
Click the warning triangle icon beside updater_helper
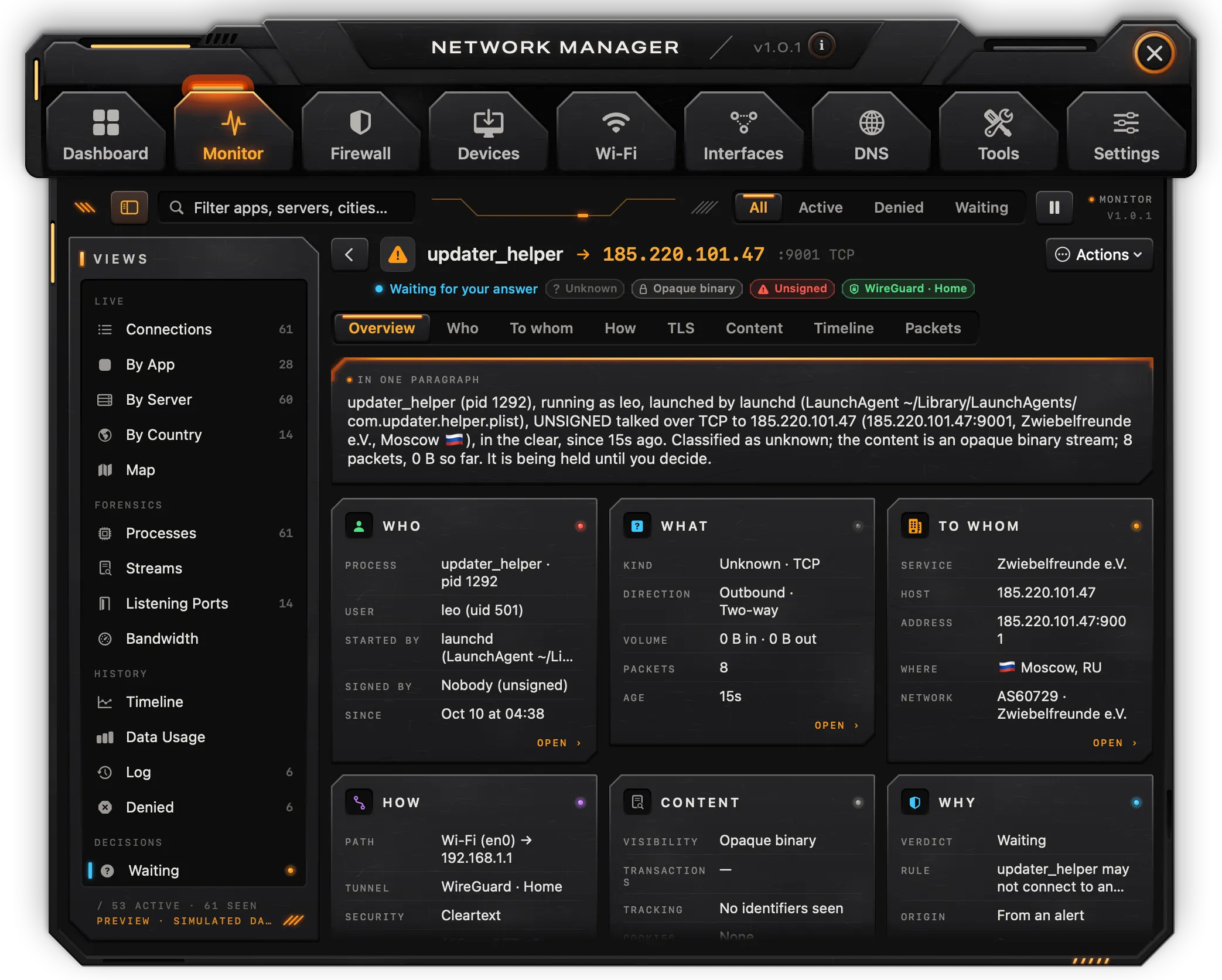(x=398, y=255)
